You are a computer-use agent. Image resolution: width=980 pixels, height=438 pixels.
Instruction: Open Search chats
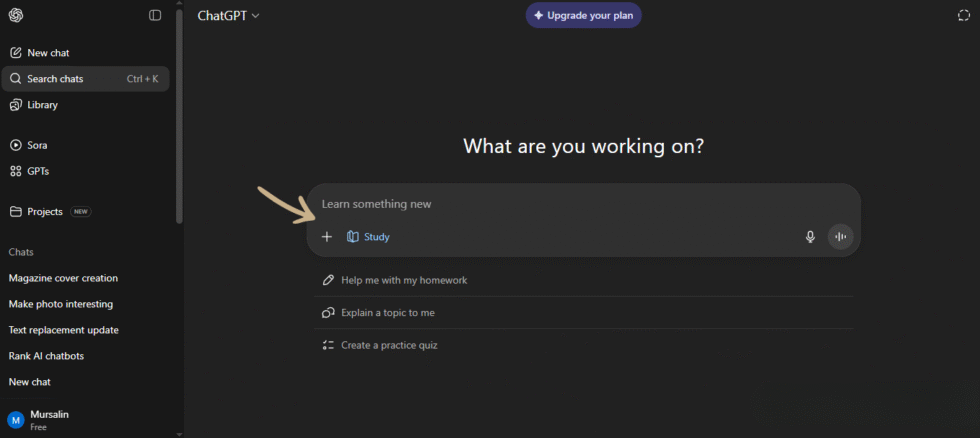tap(55, 79)
